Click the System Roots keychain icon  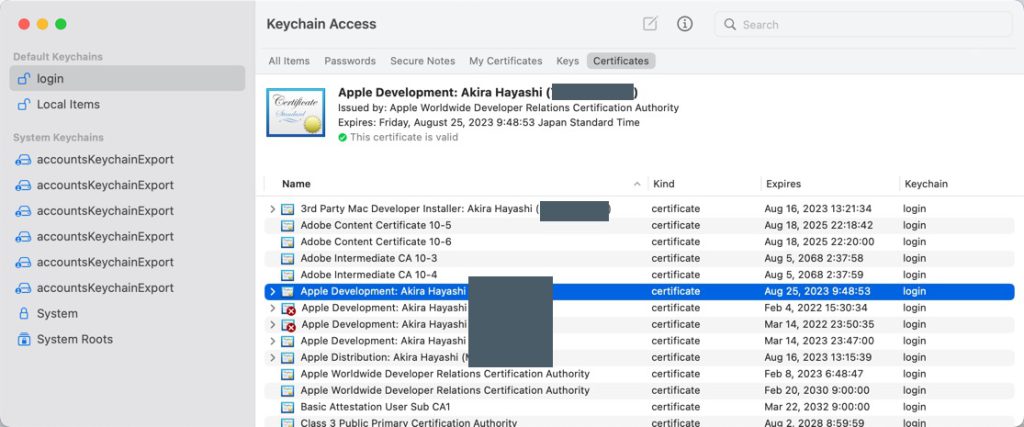pyautogui.click(x=24, y=340)
